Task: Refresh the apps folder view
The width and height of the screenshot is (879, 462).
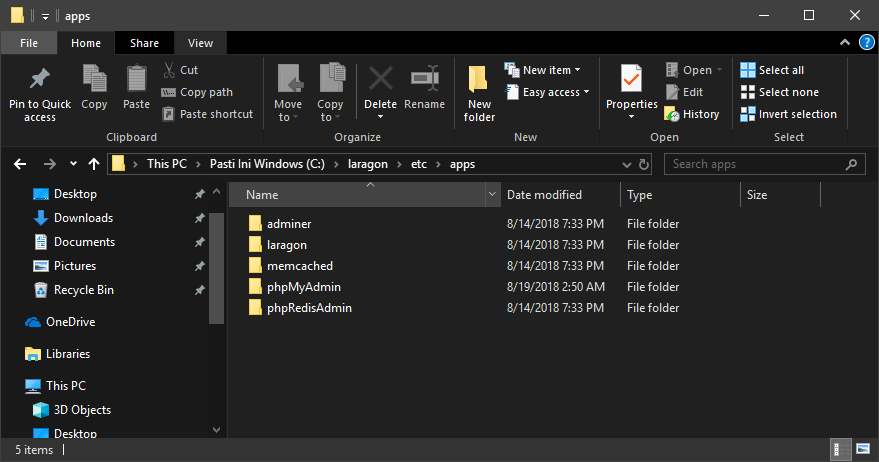Action: click(644, 164)
